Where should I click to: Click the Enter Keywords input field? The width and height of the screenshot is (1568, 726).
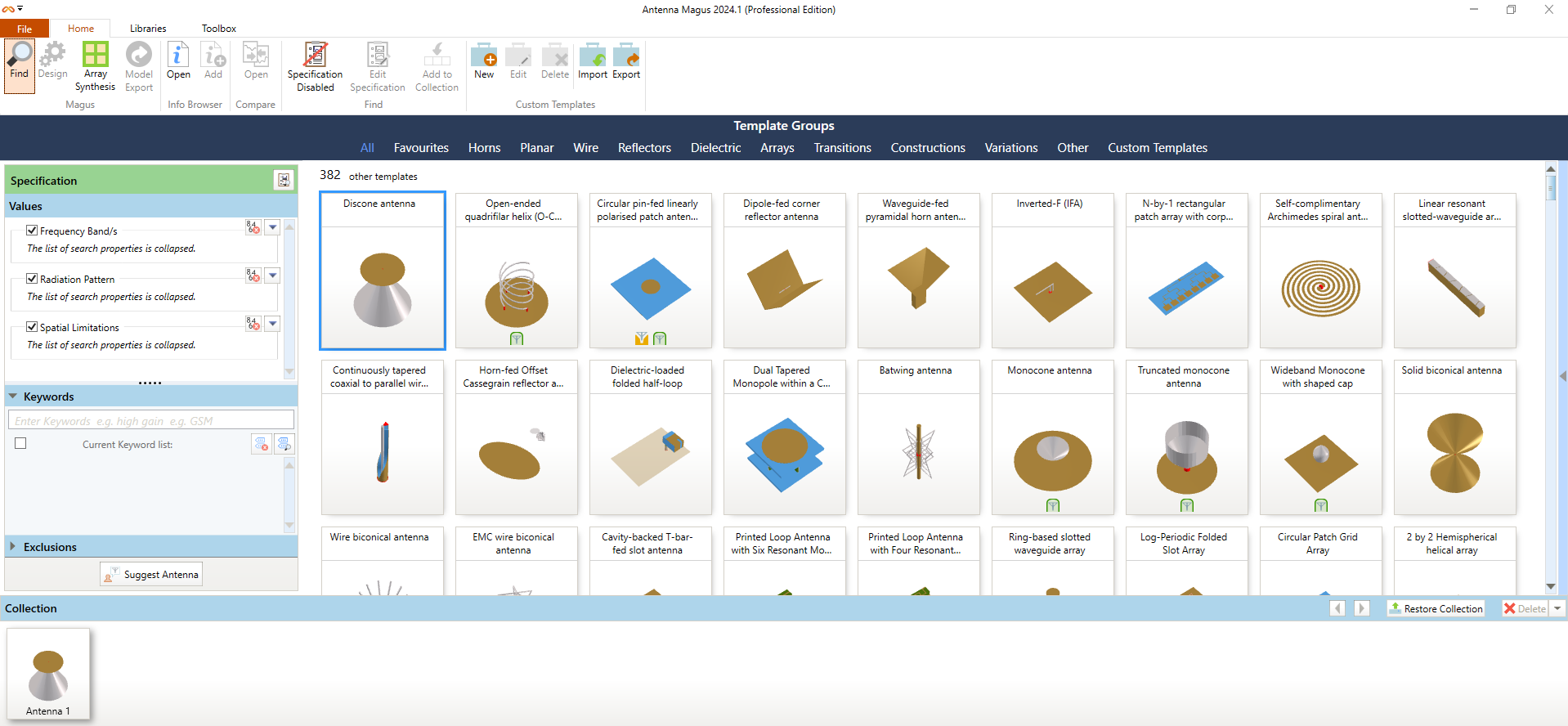[151, 420]
